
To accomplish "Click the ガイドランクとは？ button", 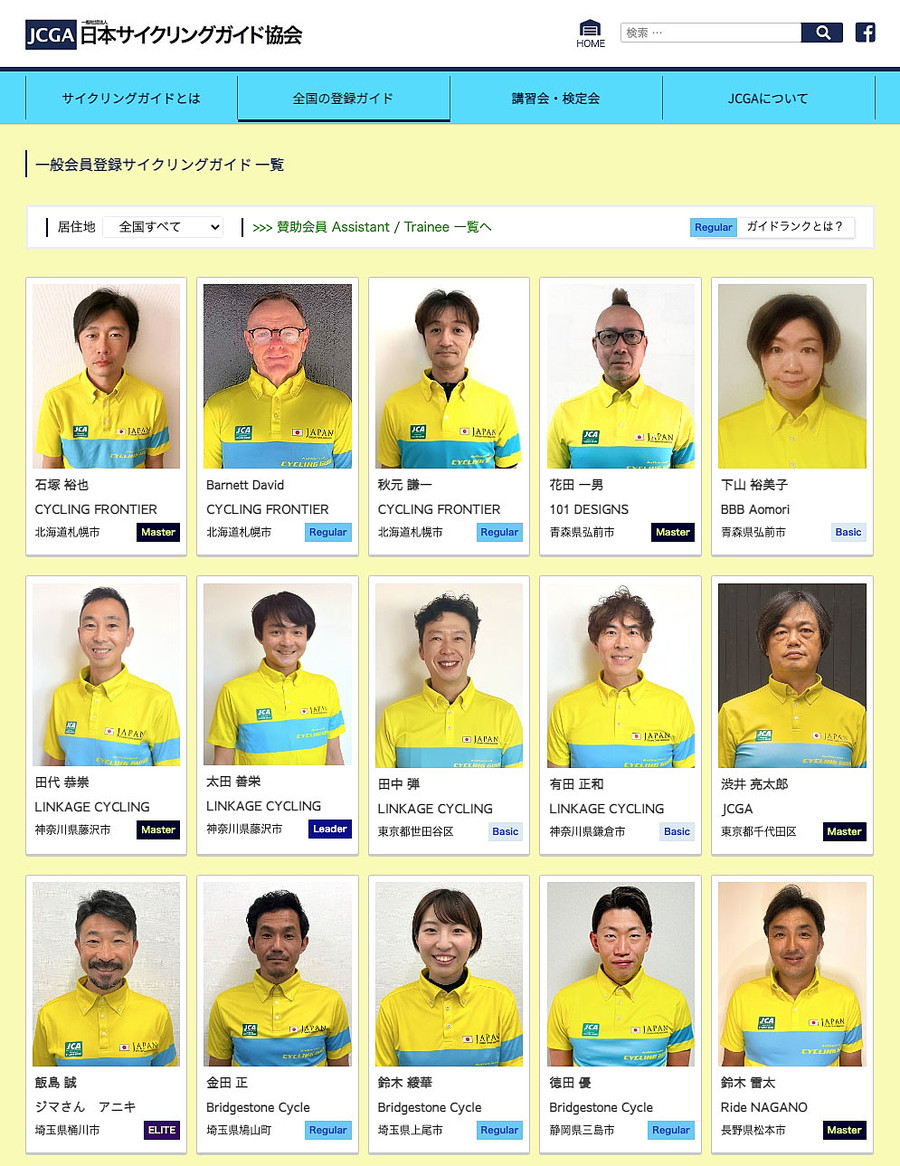I will coord(794,227).
